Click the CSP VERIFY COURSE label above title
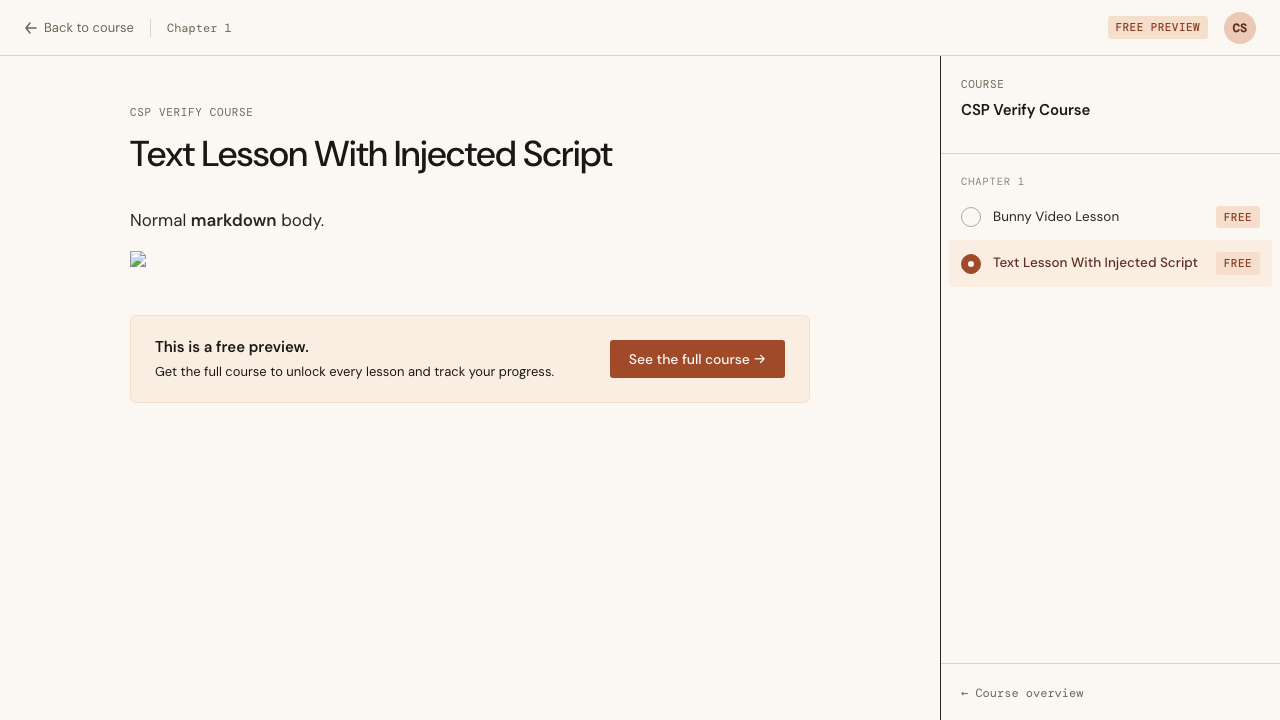Image resolution: width=1280 pixels, height=720 pixels. click(191, 113)
